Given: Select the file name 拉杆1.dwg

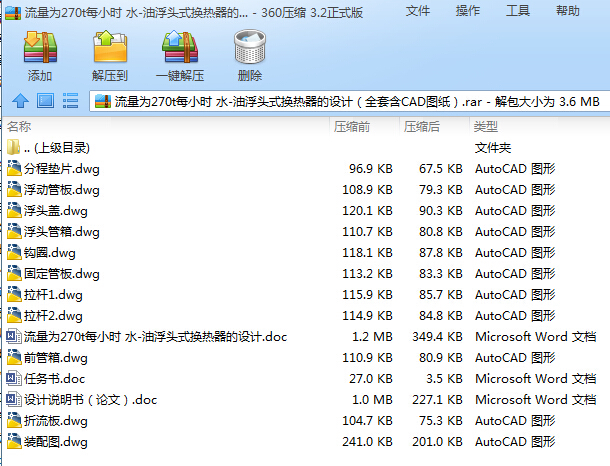Looking at the screenshot, I should tap(53, 295).
